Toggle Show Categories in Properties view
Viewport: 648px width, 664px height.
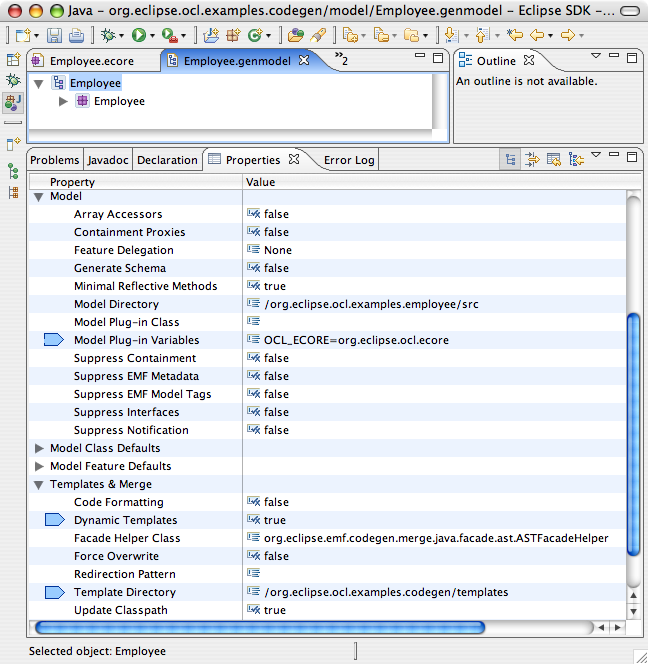click(510, 160)
